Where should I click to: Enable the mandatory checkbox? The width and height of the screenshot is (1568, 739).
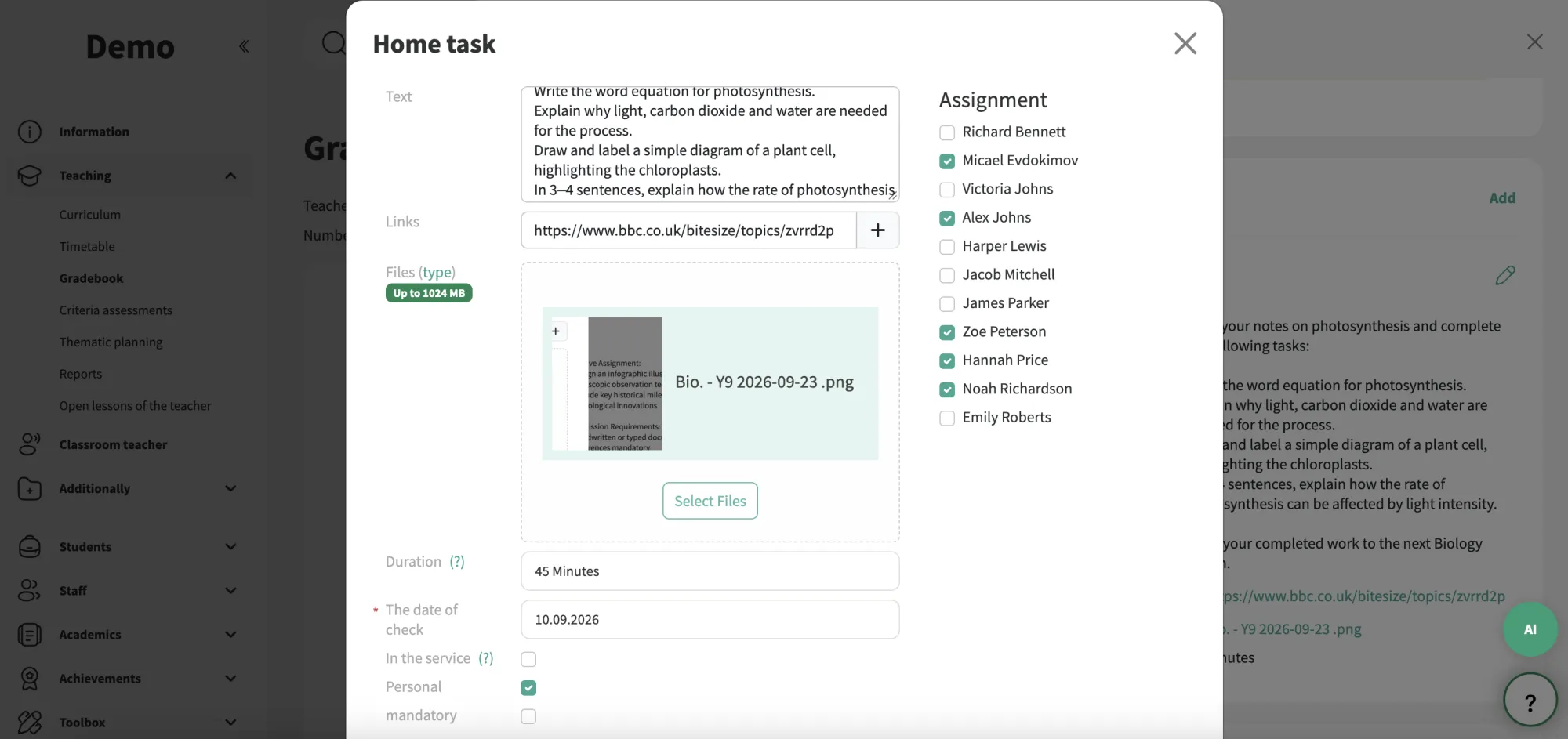528,716
